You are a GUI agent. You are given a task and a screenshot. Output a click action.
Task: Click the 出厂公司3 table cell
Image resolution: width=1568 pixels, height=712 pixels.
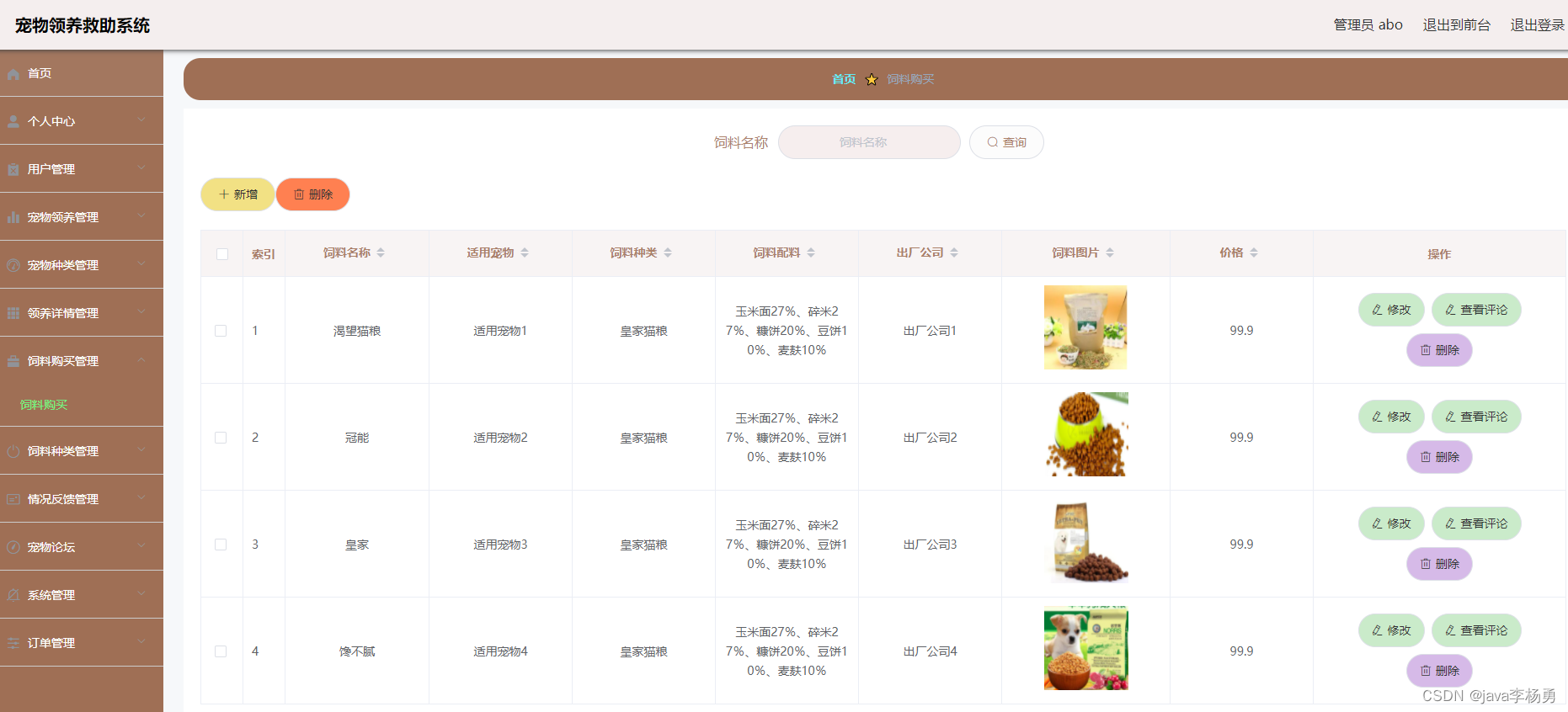[930, 545]
